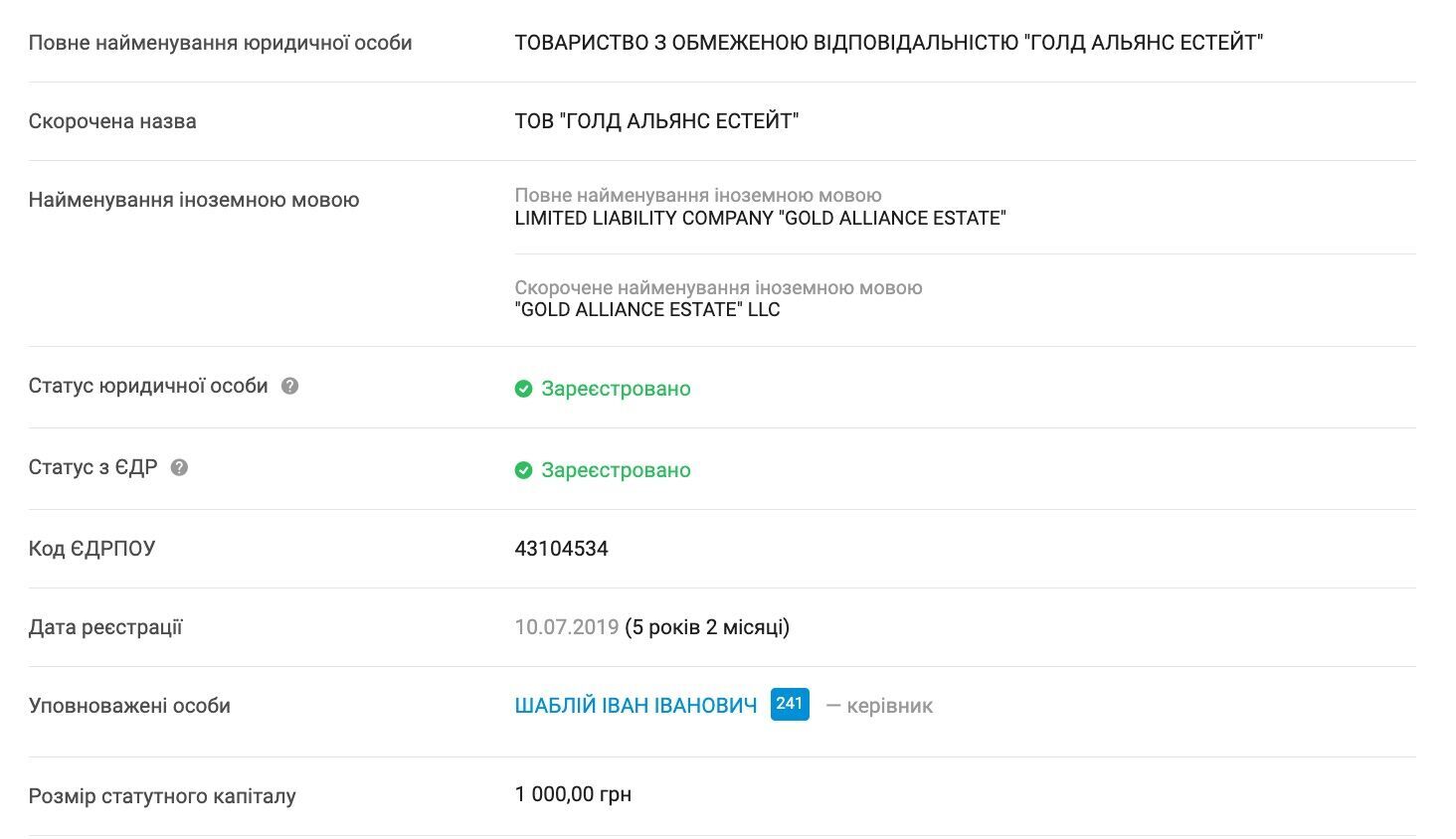The width and height of the screenshot is (1456, 839).
Task: Click the full company name in Ukrainian
Action: [890, 42]
